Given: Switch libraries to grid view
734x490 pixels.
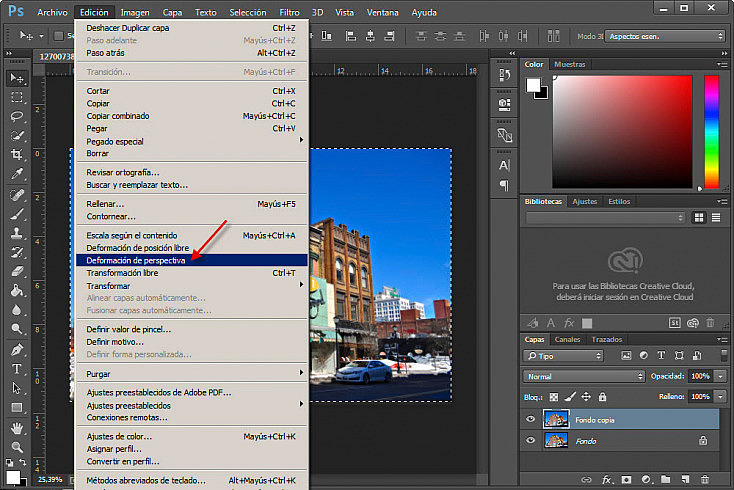Looking at the screenshot, I should (699, 218).
